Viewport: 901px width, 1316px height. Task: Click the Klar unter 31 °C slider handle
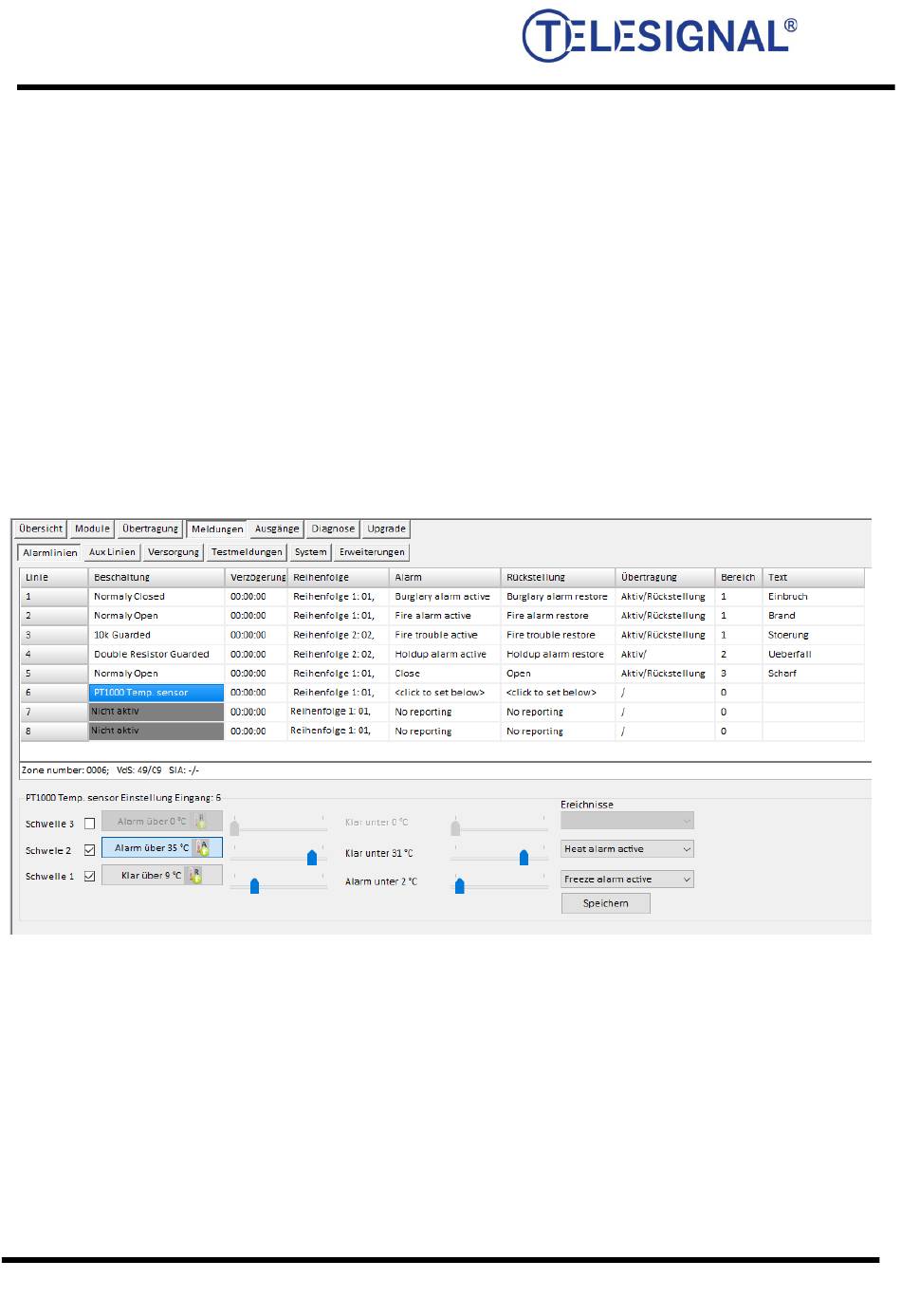click(x=524, y=858)
